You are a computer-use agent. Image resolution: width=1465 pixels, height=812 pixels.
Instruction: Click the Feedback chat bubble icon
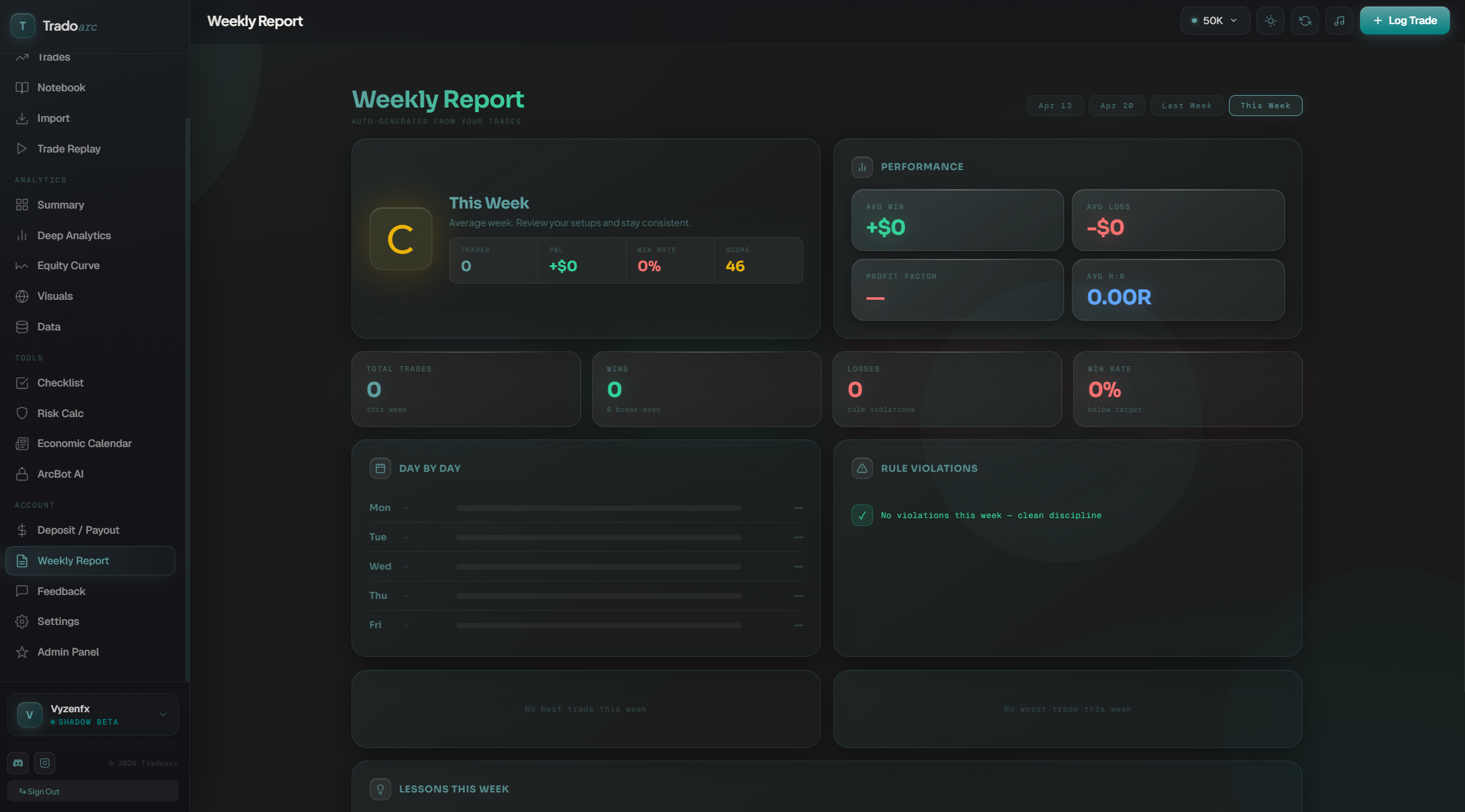click(x=22, y=591)
